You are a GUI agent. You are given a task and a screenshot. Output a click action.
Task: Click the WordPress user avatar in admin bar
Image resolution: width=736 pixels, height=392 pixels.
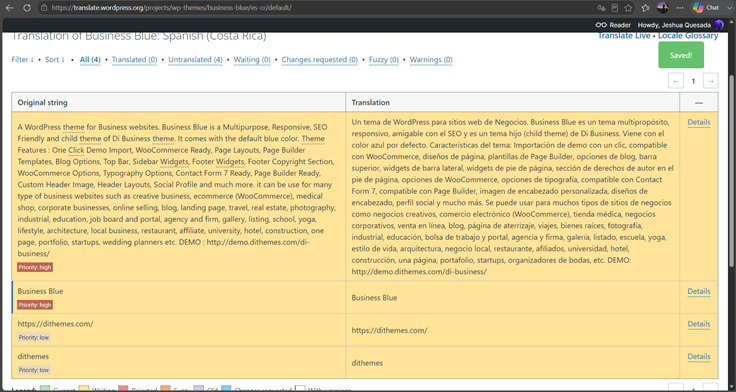(719, 25)
